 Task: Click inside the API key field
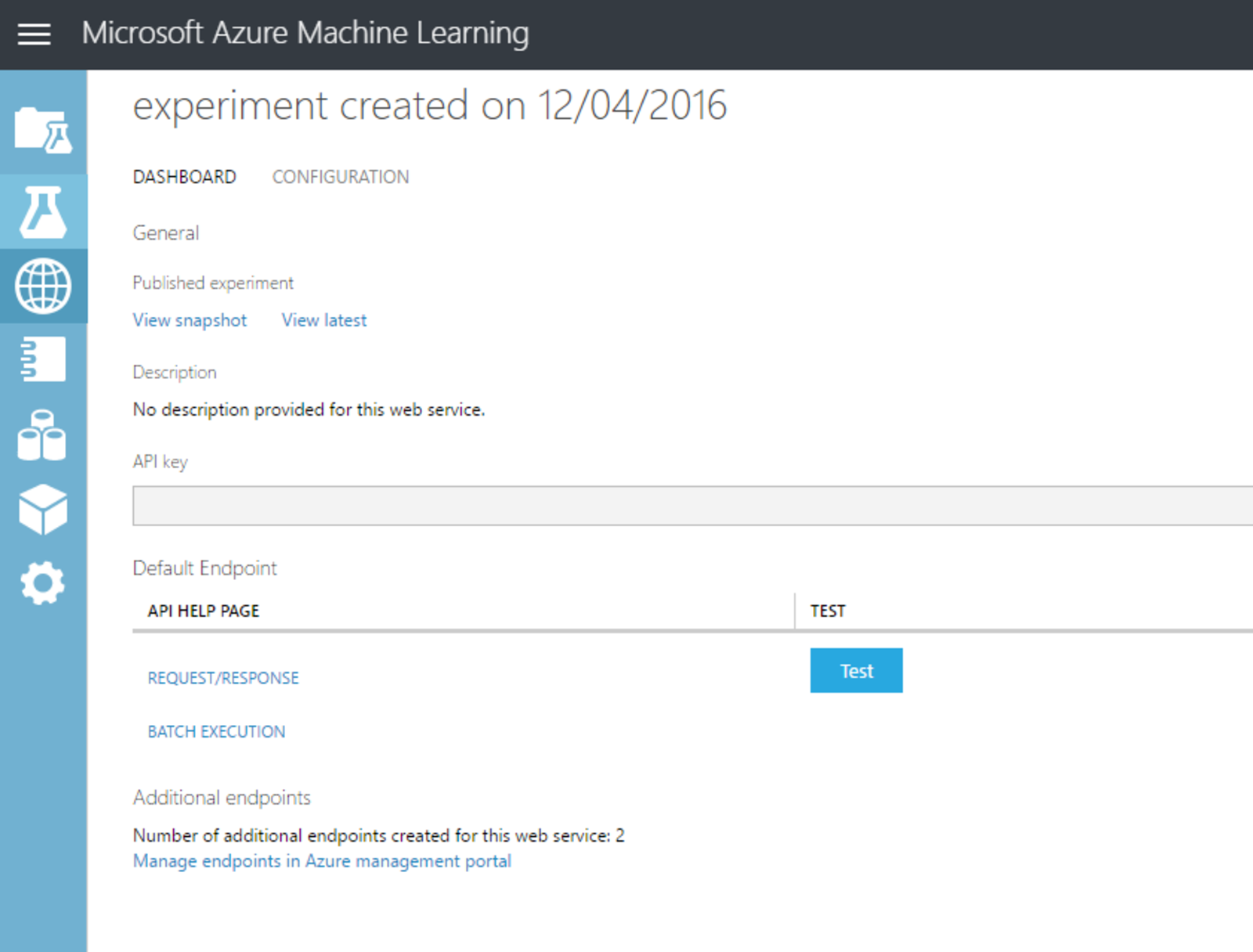point(692,506)
